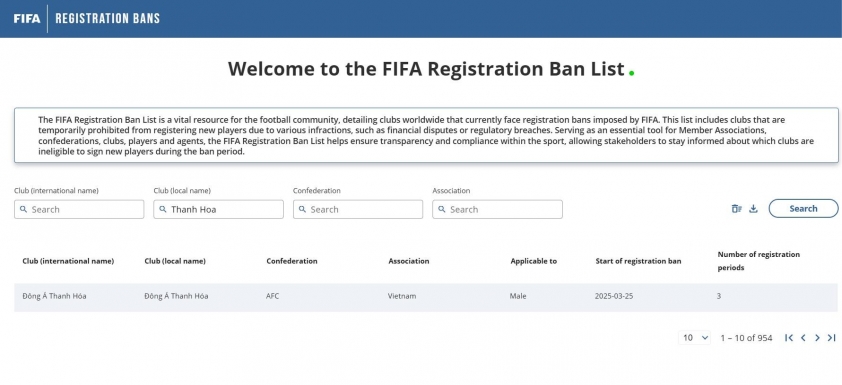Image resolution: width=842 pixels, height=385 pixels.
Task: Click the Confederation column header
Action: [292, 261]
